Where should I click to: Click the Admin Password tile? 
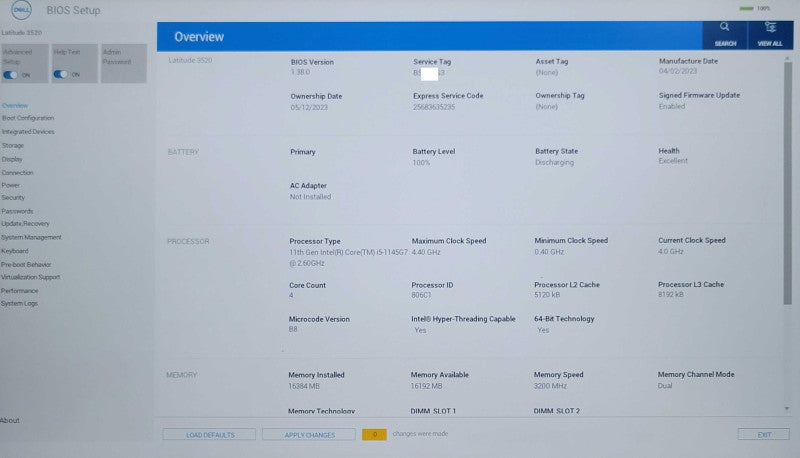click(x=124, y=63)
